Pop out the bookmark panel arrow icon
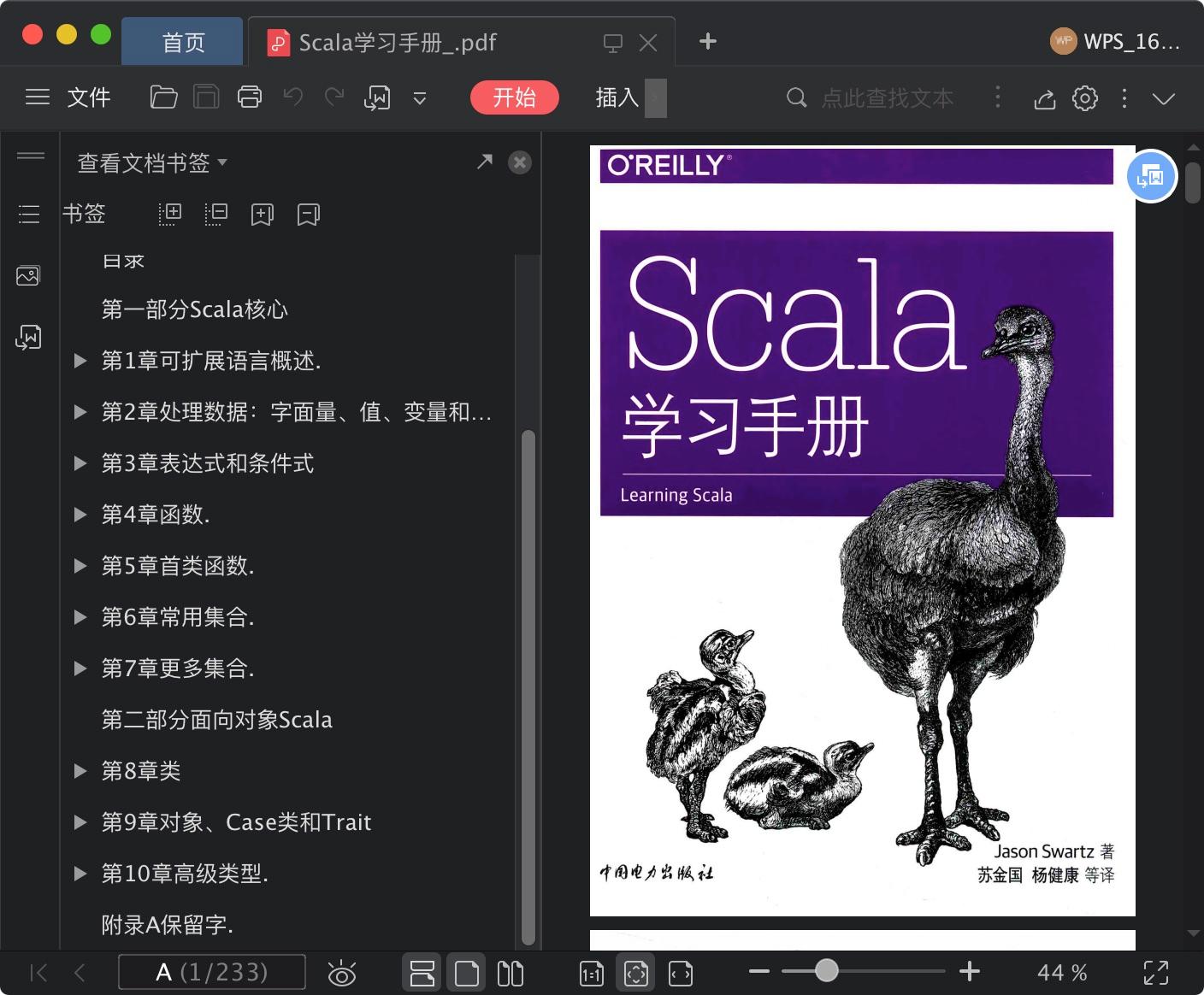The image size is (1204, 995). tap(485, 162)
